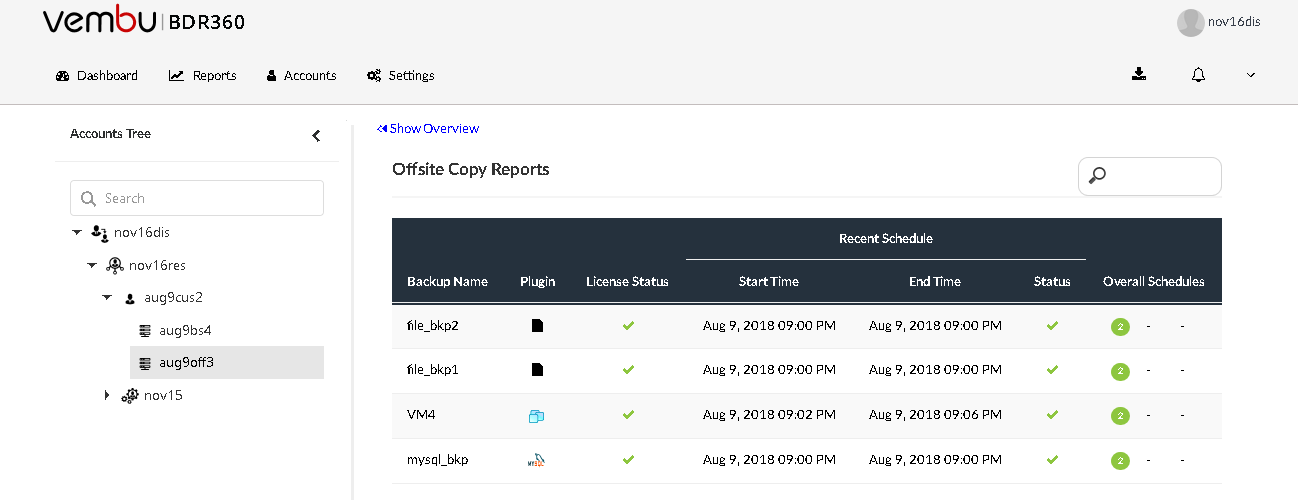Click VM4 end time Aug 9, 2018 09:06 PM
This screenshot has width=1298, height=500.
pos(935,414)
